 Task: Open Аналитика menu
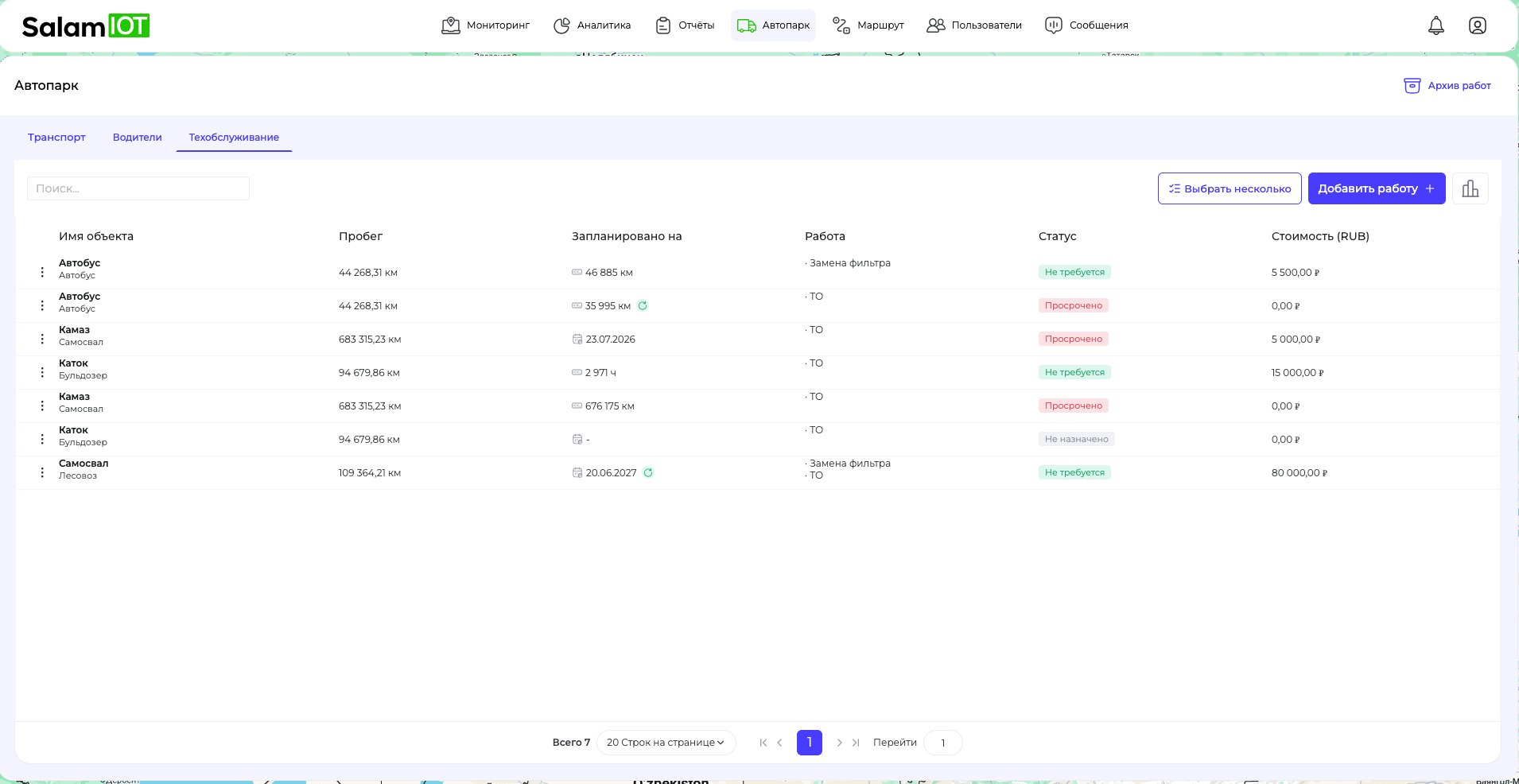tap(592, 25)
